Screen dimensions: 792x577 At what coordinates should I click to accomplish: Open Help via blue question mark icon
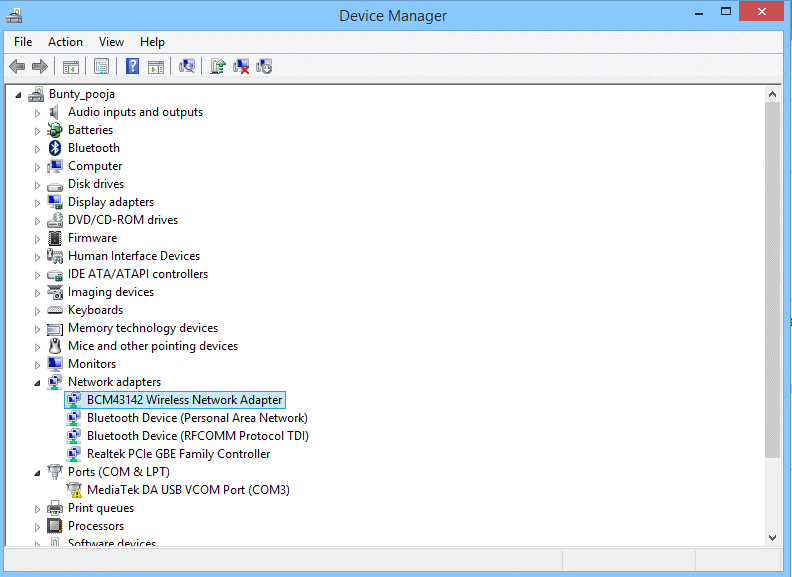(x=132, y=67)
